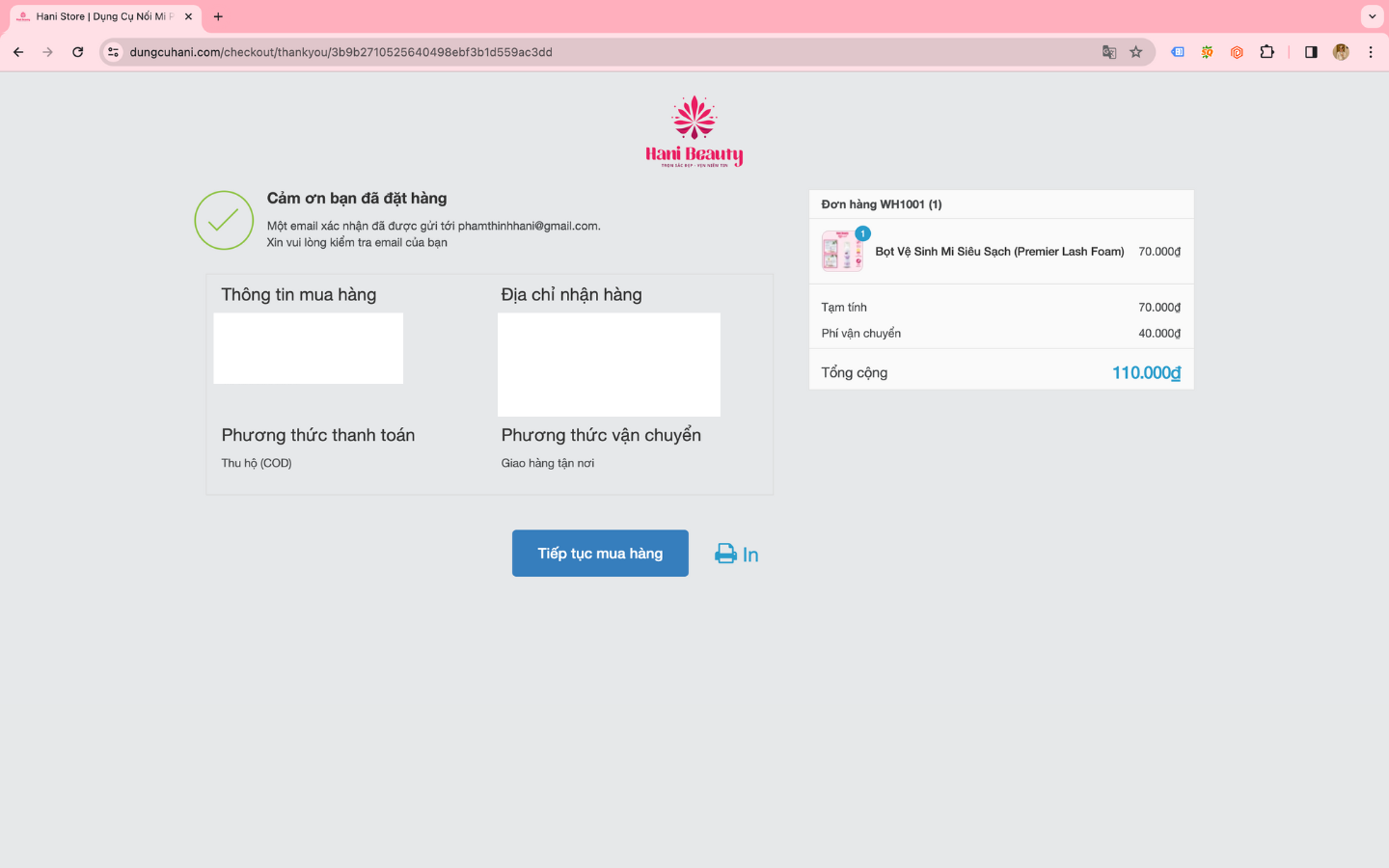The image size is (1389, 868).
Task: Click the Phương thức vận chuyển heading
Action: (x=601, y=435)
